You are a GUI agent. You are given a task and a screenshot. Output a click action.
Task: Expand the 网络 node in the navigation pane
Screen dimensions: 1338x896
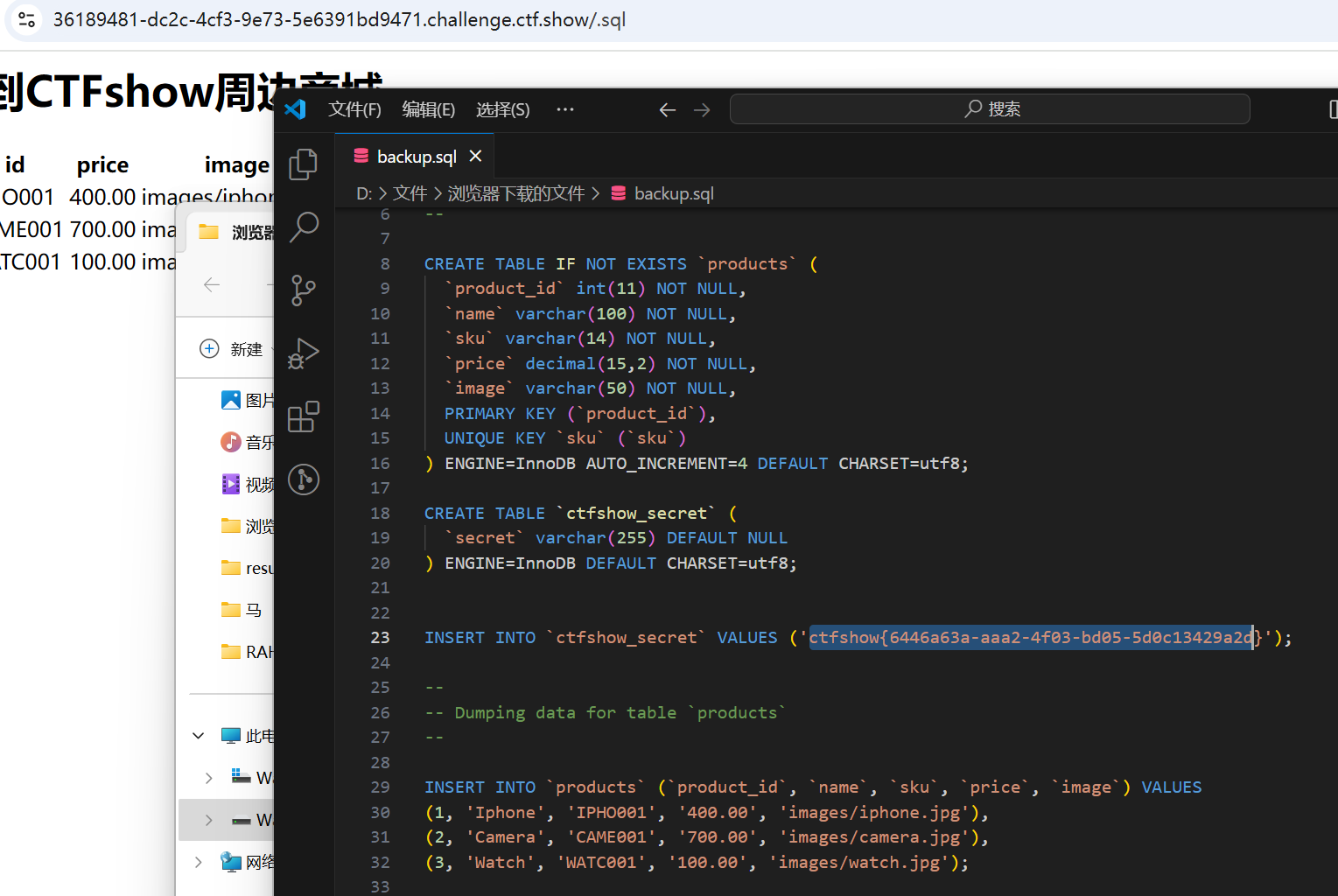point(198,861)
